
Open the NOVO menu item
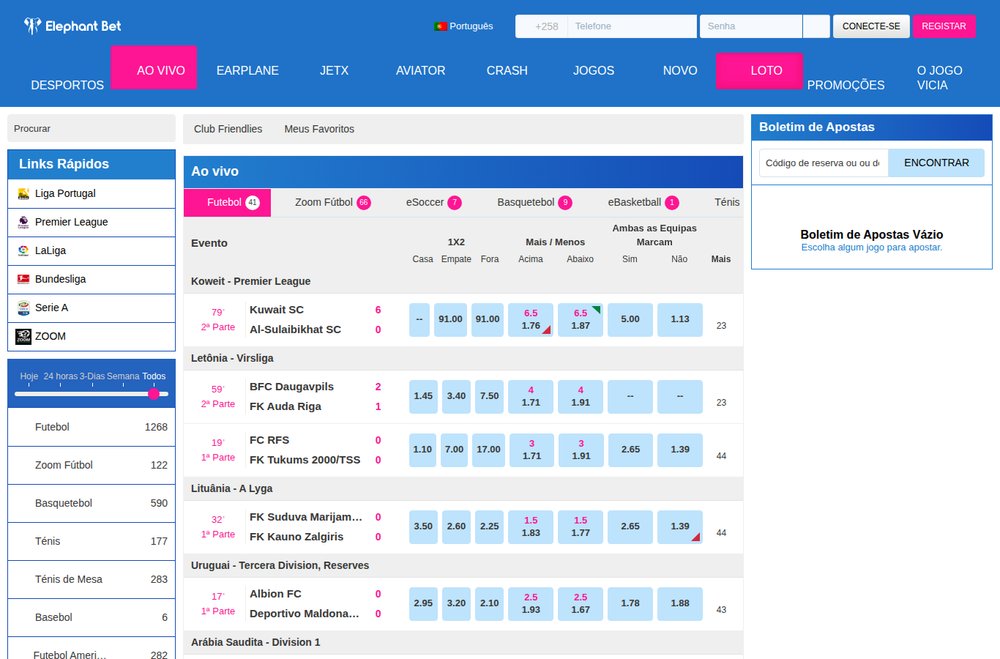tap(680, 70)
